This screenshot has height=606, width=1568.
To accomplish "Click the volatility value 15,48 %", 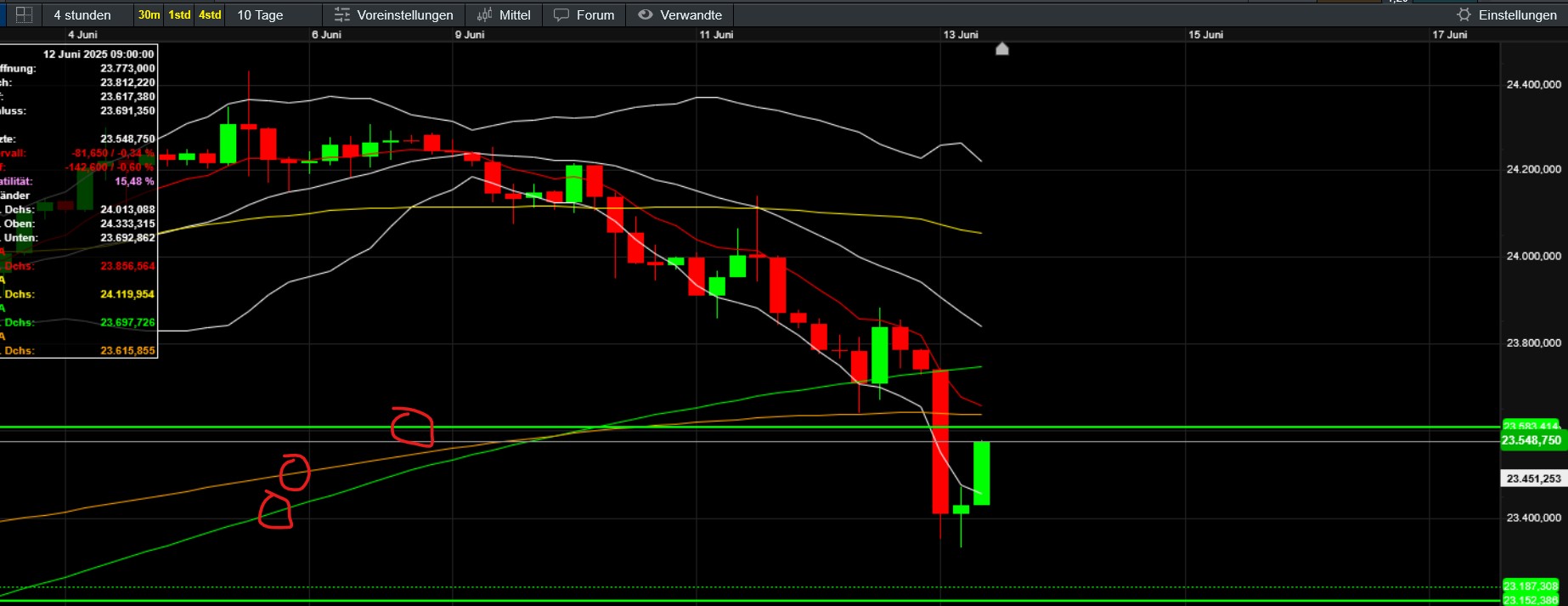I will tap(134, 181).
